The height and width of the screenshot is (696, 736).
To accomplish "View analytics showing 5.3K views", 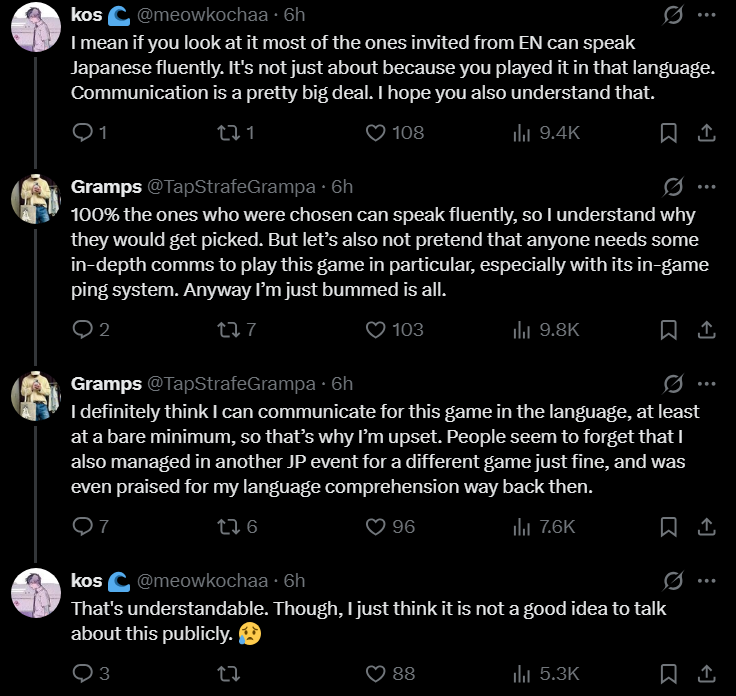I will coord(546,673).
